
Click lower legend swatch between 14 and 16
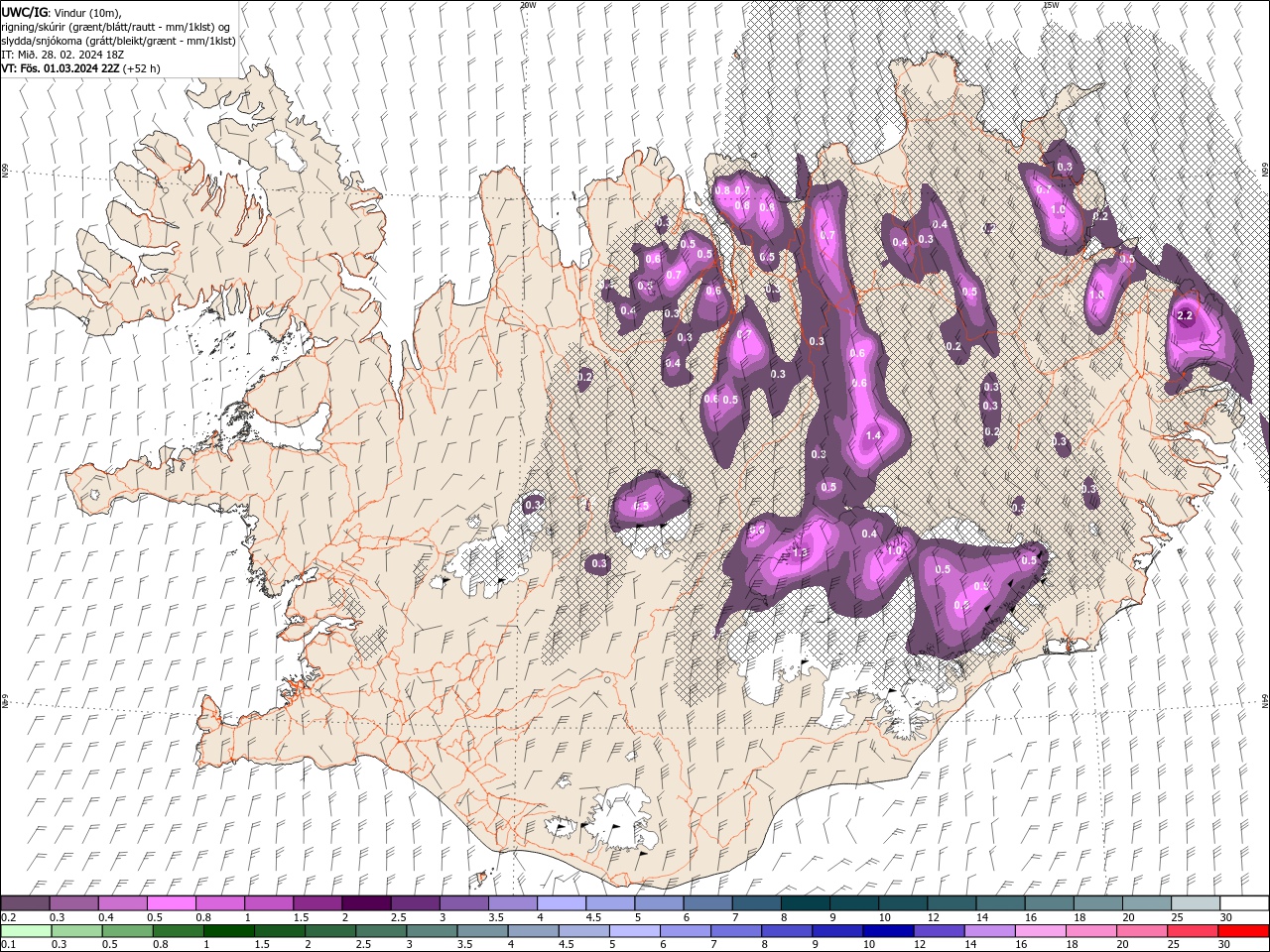(x=989, y=931)
